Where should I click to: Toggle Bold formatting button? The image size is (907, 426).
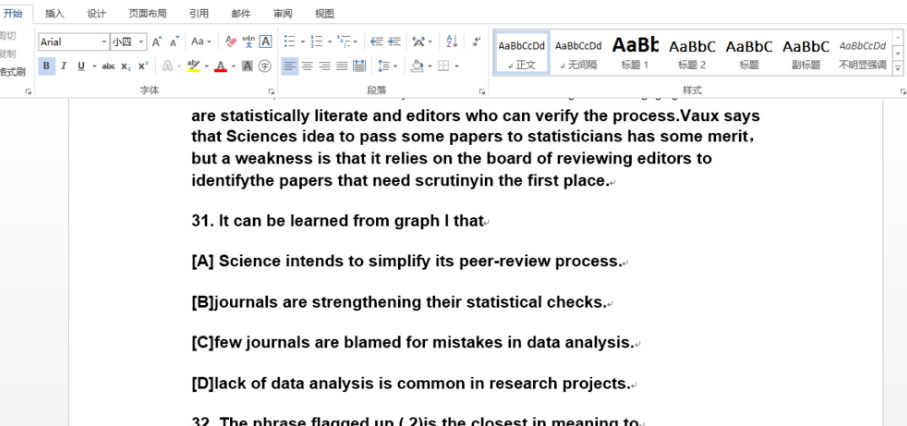click(x=46, y=66)
